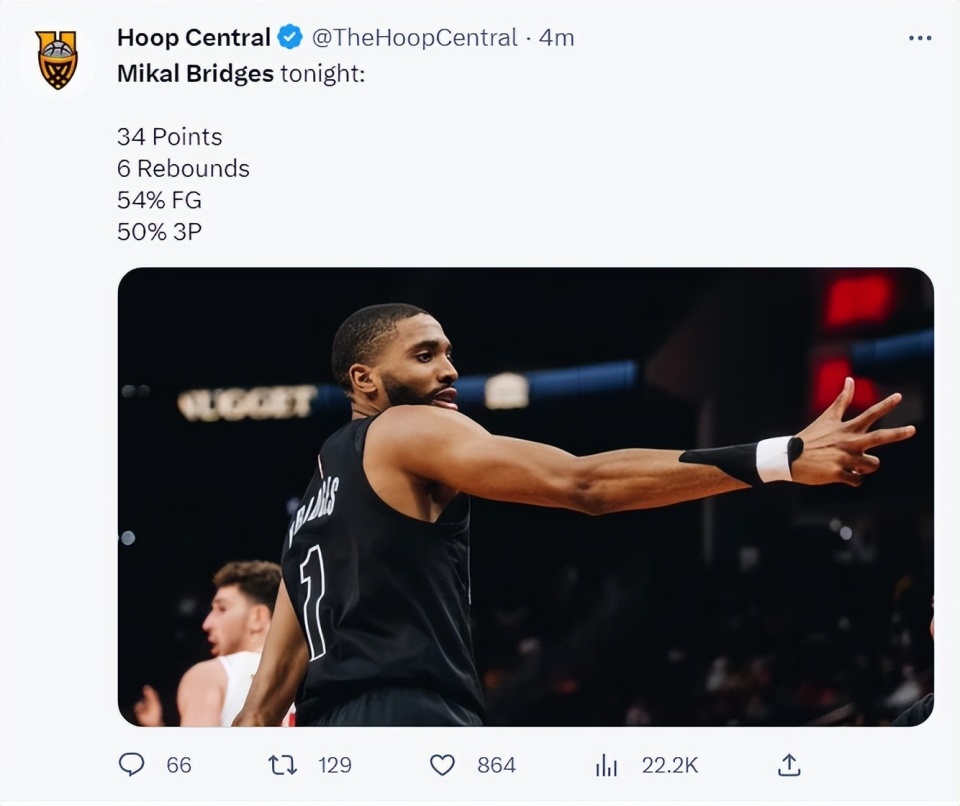
Task: Click the "34 Points" stat line
Action: pos(169,136)
